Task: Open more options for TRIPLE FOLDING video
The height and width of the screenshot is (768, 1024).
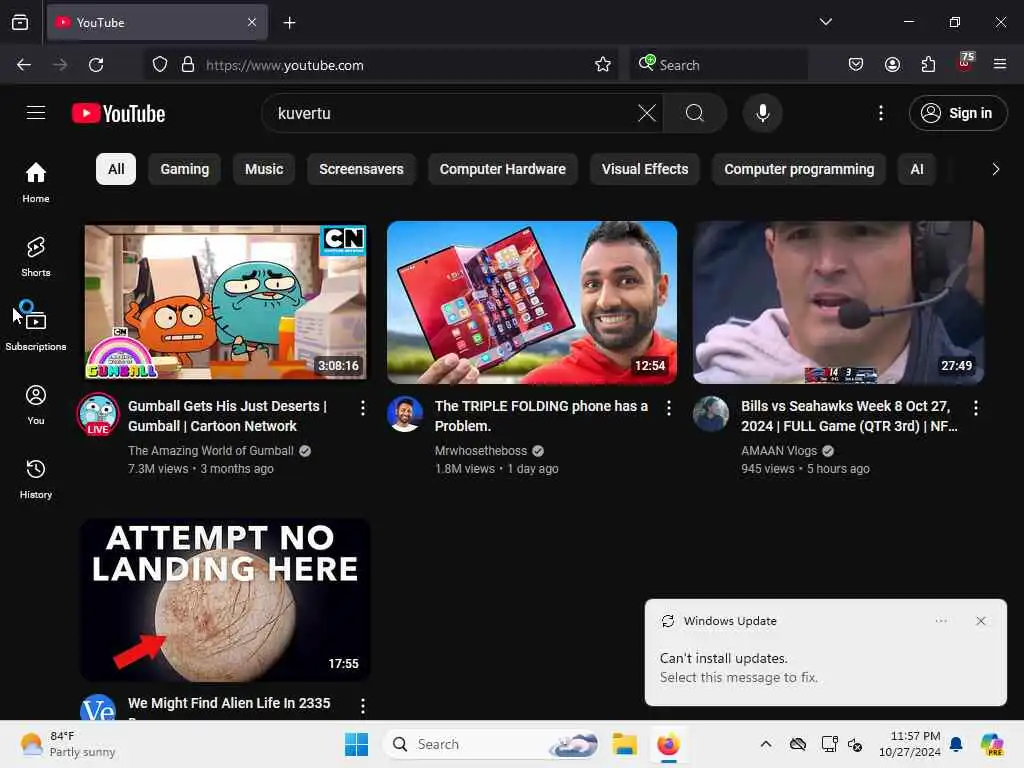Action: (x=669, y=408)
